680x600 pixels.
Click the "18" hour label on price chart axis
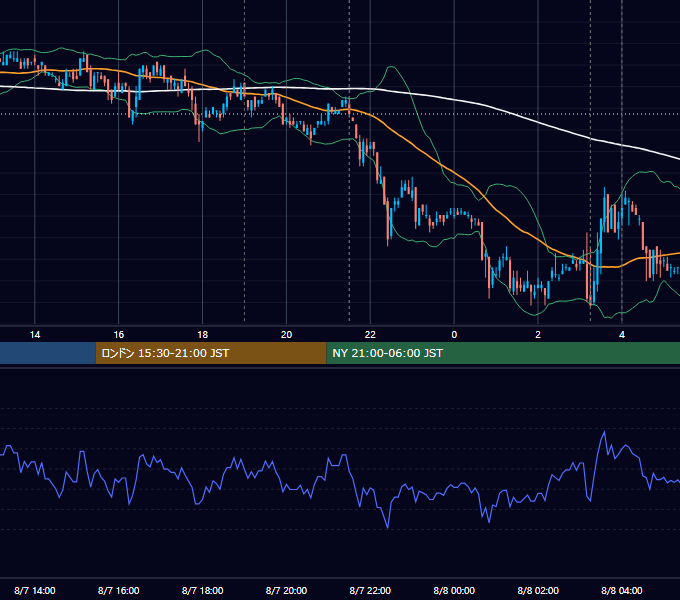pyautogui.click(x=203, y=335)
